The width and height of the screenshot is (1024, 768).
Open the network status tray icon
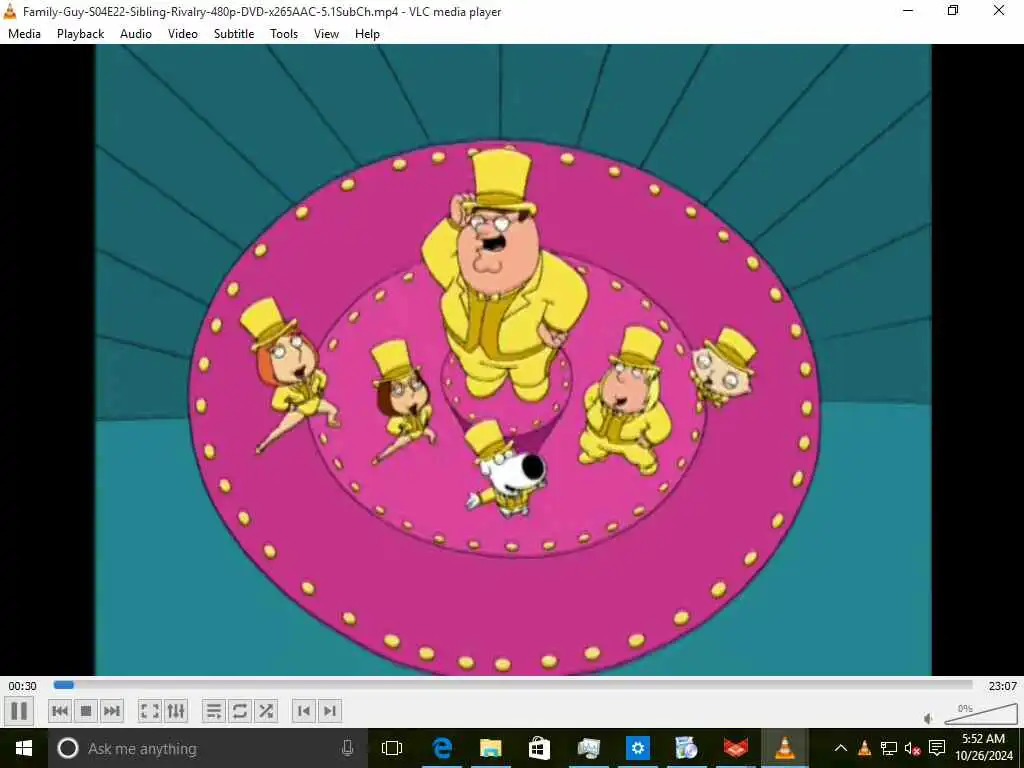(889, 748)
